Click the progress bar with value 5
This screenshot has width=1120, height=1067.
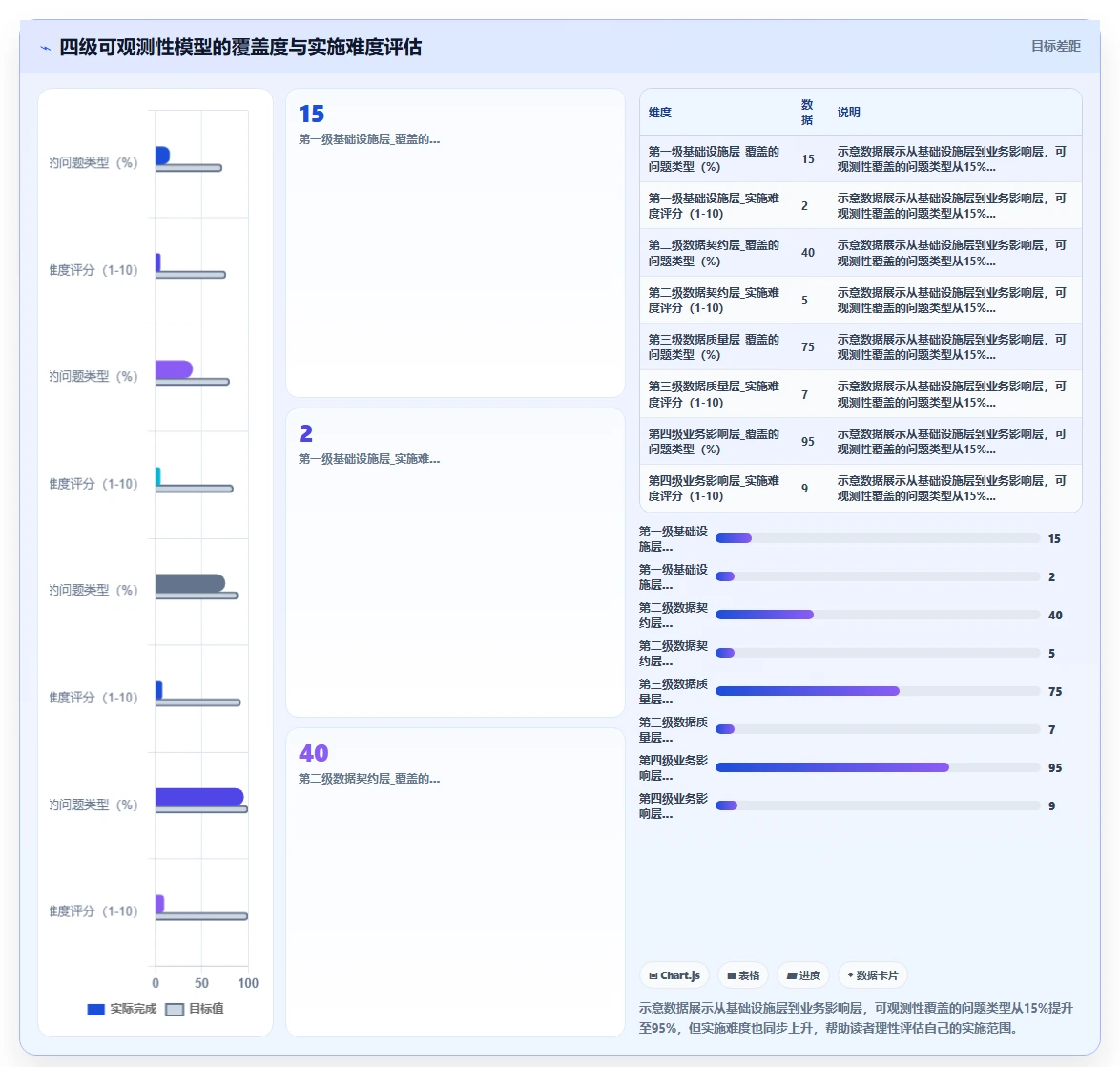coord(878,653)
